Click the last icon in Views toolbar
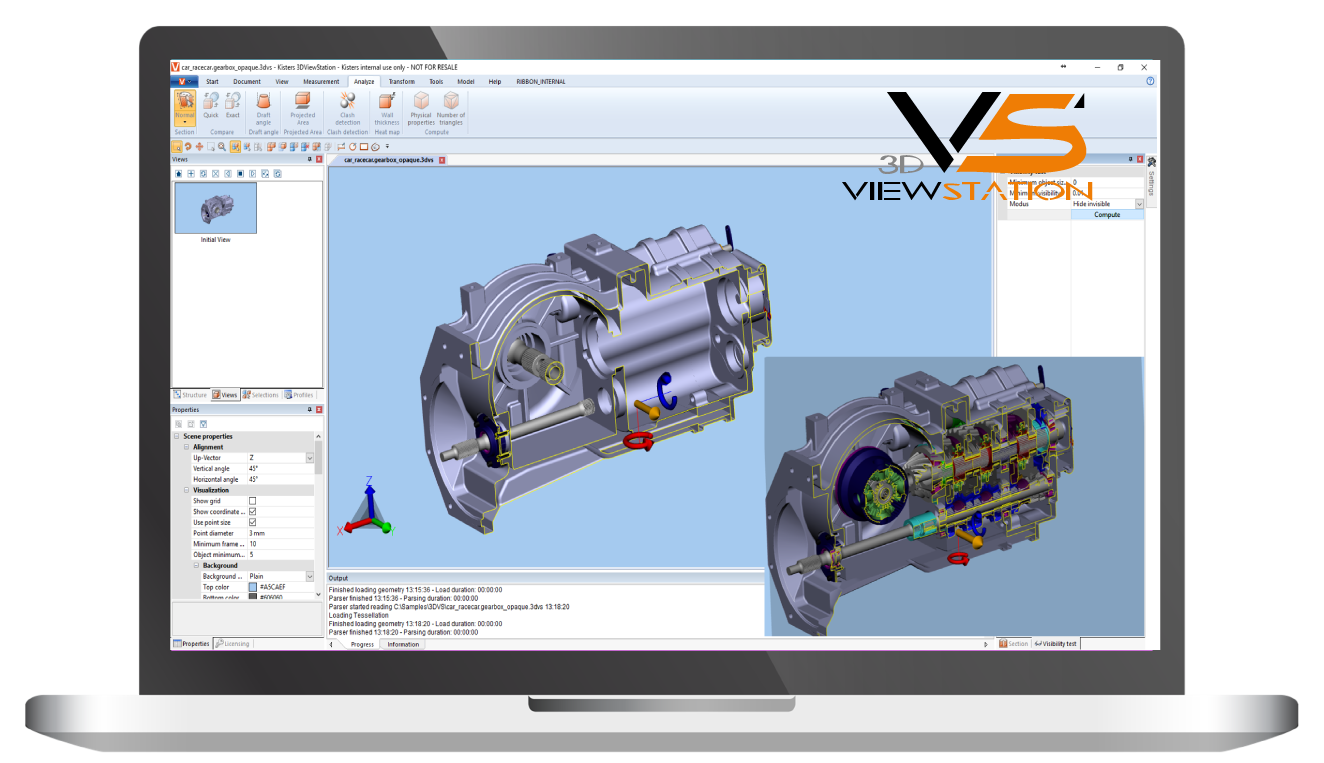The height and width of the screenshot is (763, 1324). [278, 173]
